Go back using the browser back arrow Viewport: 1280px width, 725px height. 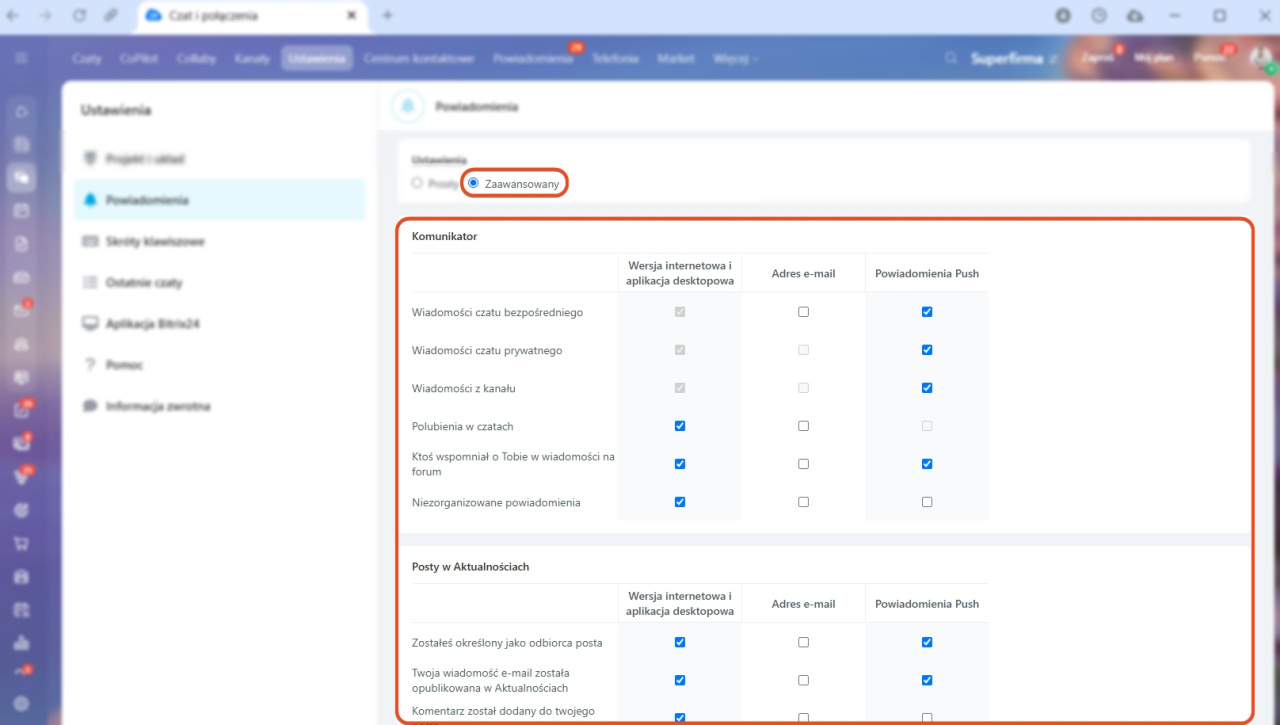[x=13, y=15]
